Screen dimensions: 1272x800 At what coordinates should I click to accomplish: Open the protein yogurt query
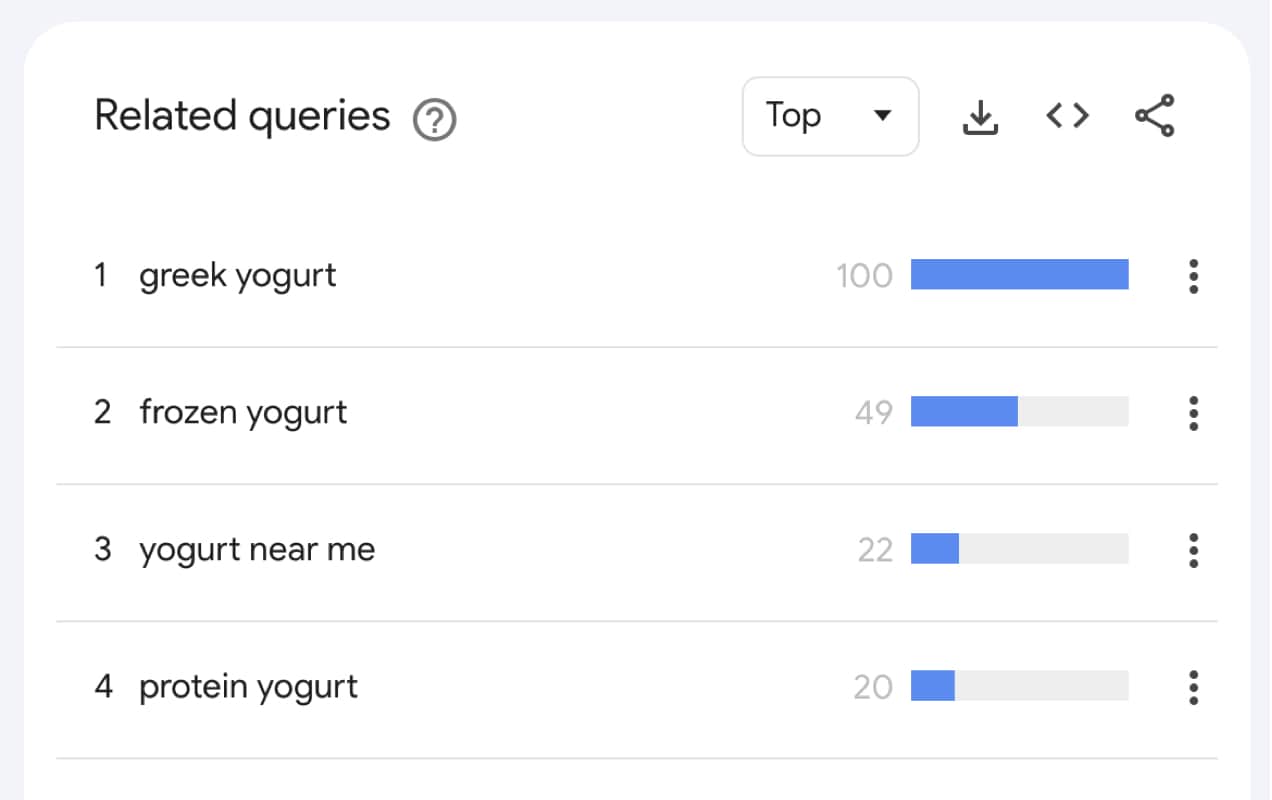pyautogui.click(x=249, y=687)
